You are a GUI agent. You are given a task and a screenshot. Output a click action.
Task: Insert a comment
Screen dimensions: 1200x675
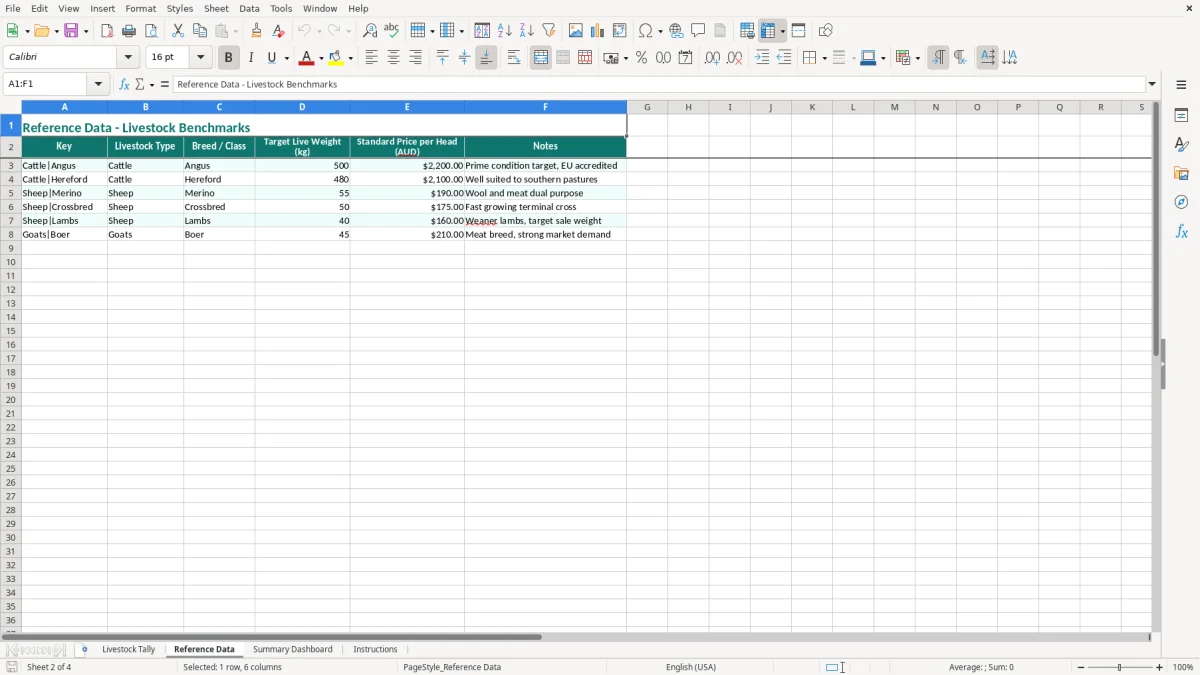[x=698, y=31]
